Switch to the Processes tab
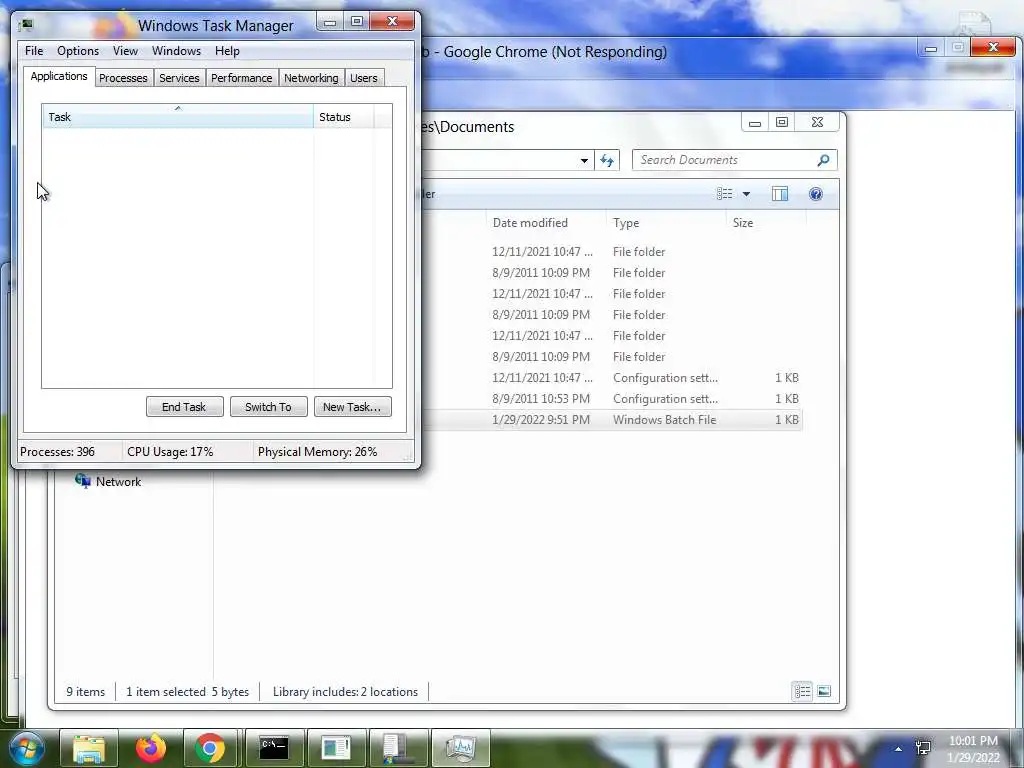The image size is (1024, 768). click(x=123, y=78)
